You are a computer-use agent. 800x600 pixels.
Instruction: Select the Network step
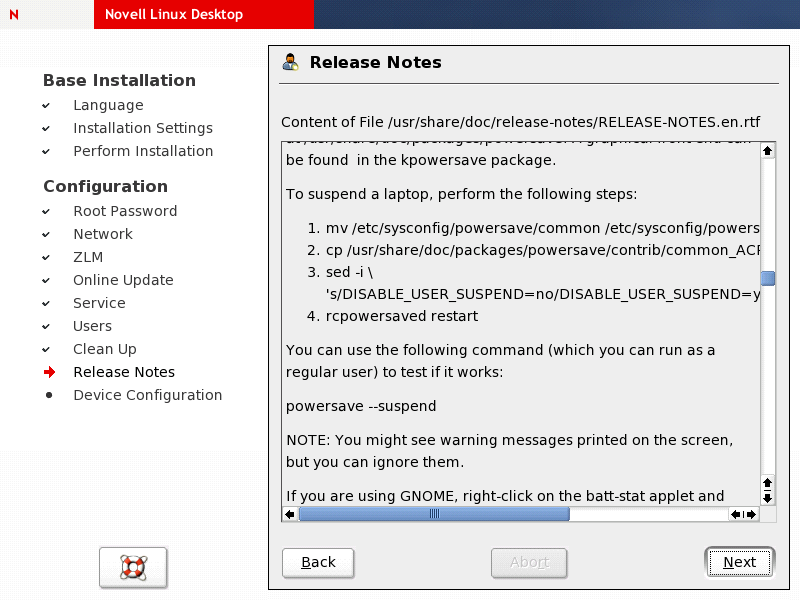pyautogui.click(x=103, y=234)
